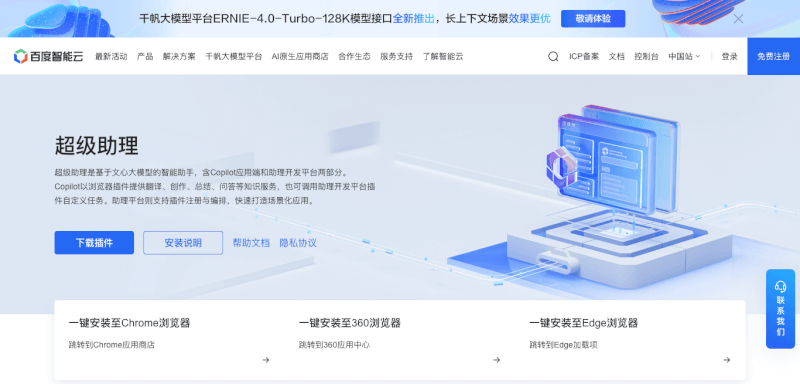Image resolution: width=800 pixels, height=384 pixels.
Task: Click the 联系我们 floating label
Action: [x=781, y=316]
